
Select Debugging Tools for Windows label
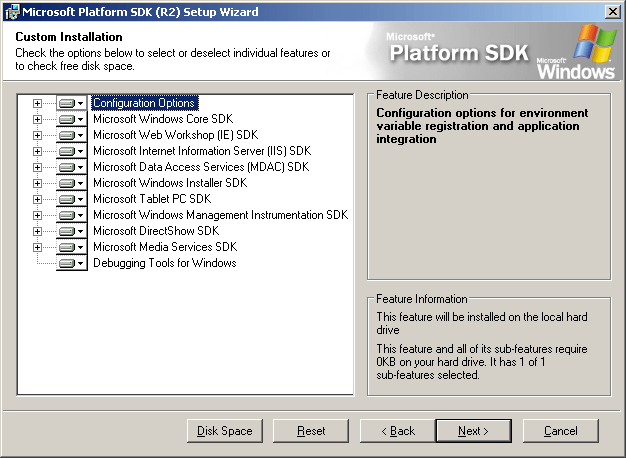point(164,263)
